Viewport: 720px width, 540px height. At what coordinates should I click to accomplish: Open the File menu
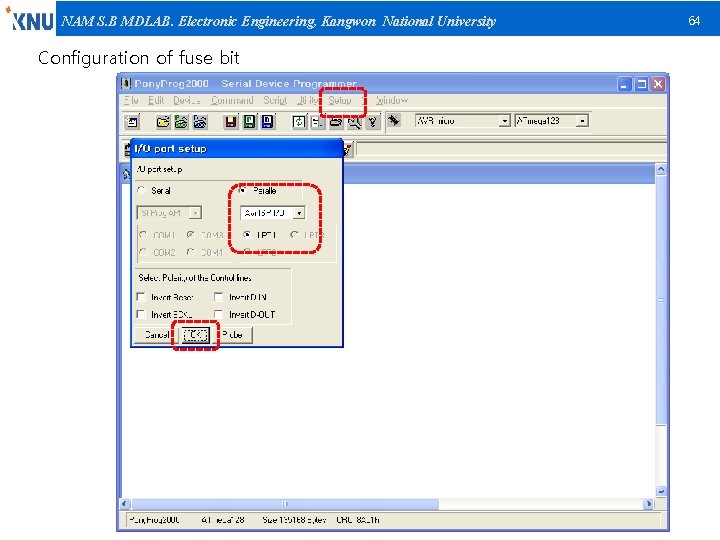tap(131, 100)
